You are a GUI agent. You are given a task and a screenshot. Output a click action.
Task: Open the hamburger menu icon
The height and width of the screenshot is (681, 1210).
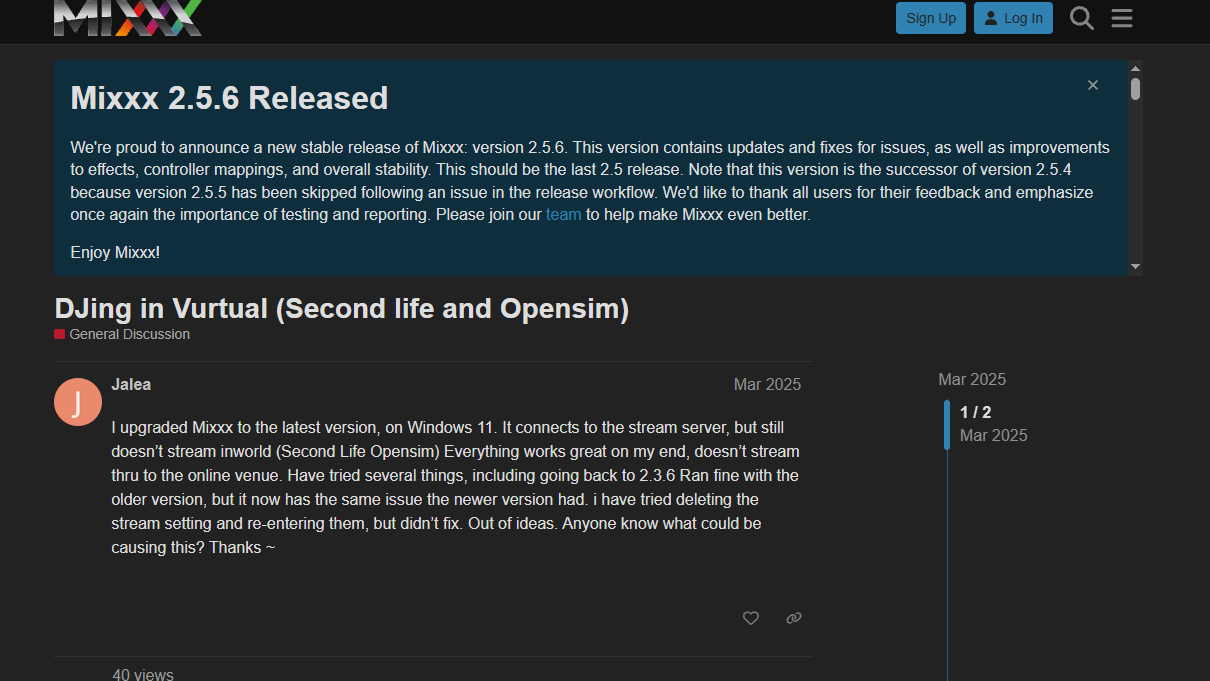(1122, 18)
